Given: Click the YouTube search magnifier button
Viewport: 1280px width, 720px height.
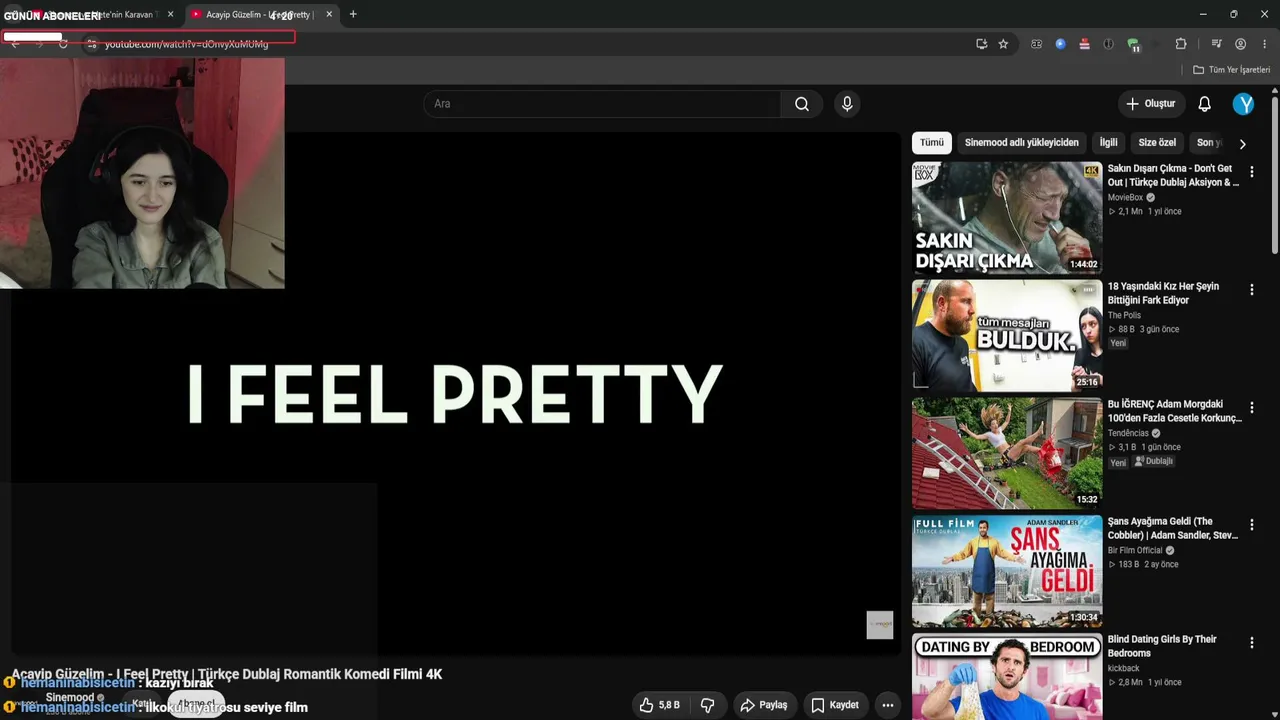Looking at the screenshot, I should (x=801, y=104).
